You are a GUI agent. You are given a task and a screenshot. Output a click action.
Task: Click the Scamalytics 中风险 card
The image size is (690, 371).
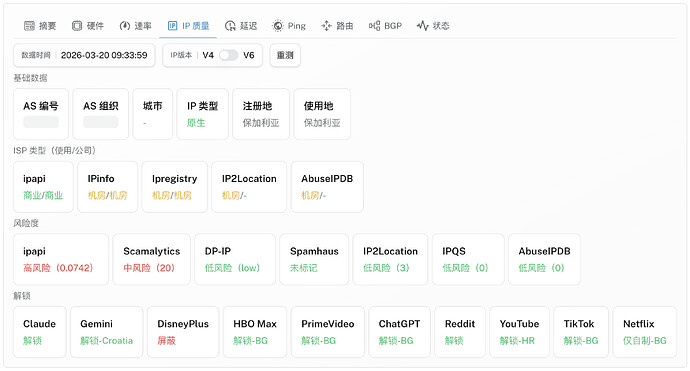152,259
